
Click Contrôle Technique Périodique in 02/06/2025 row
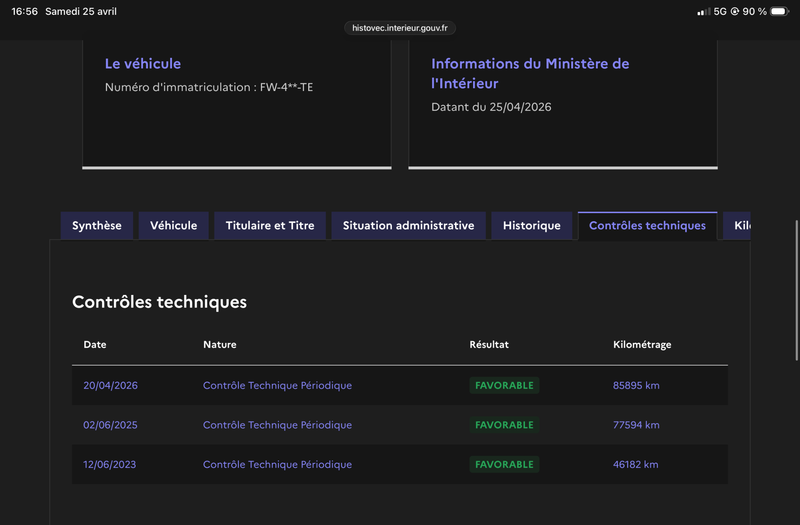(277, 425)
